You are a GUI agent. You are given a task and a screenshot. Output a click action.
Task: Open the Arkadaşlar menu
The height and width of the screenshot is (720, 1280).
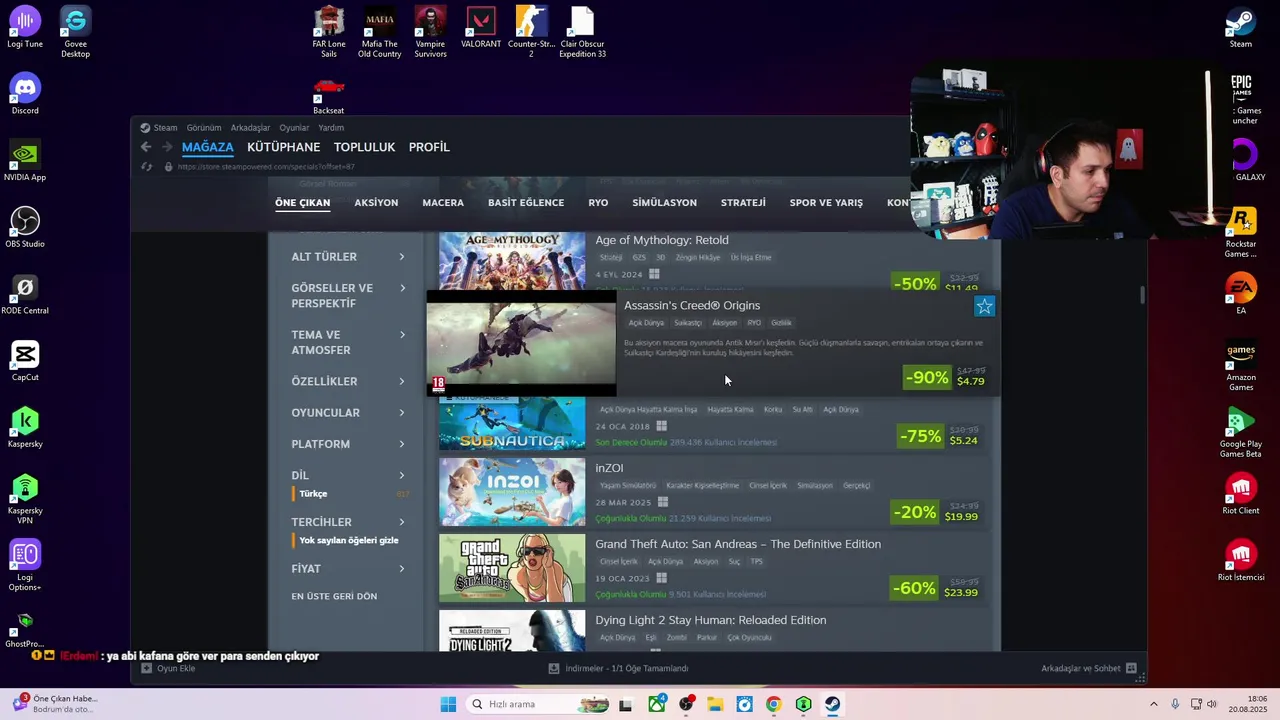(250, 128)
